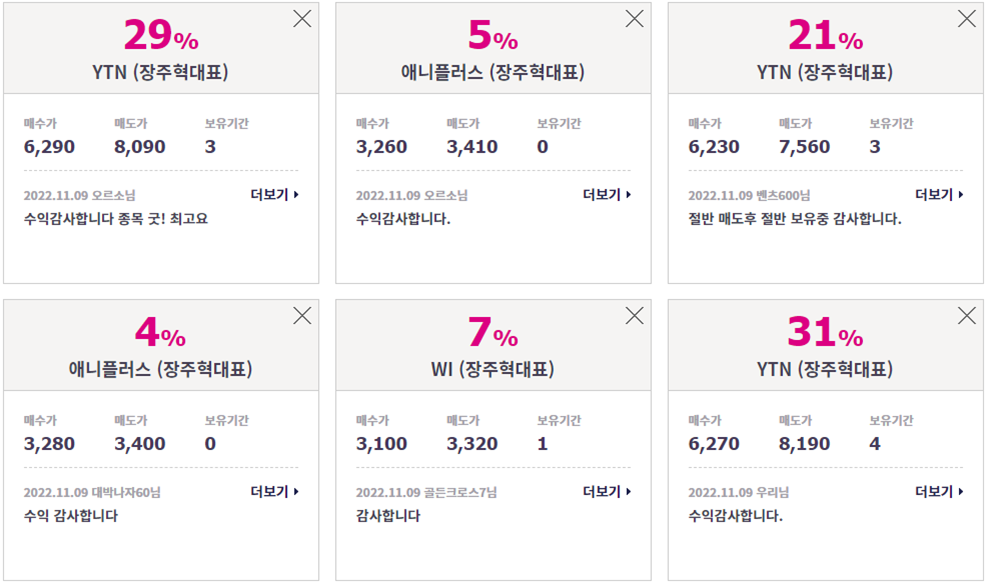Screen dimensions: 988x584
Task: Open 더보기 on 오르소님's 29% YTN review
Action: [x=275, y=195]
